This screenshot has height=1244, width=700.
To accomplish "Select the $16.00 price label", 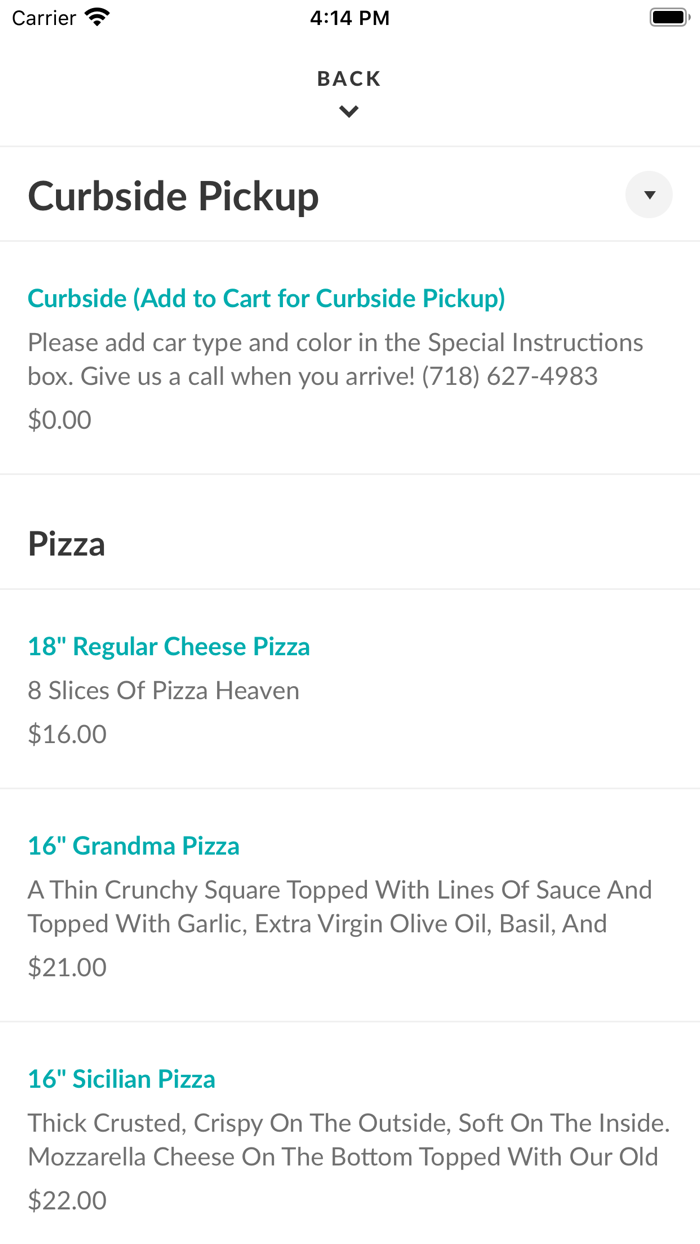I will point(67,733).
